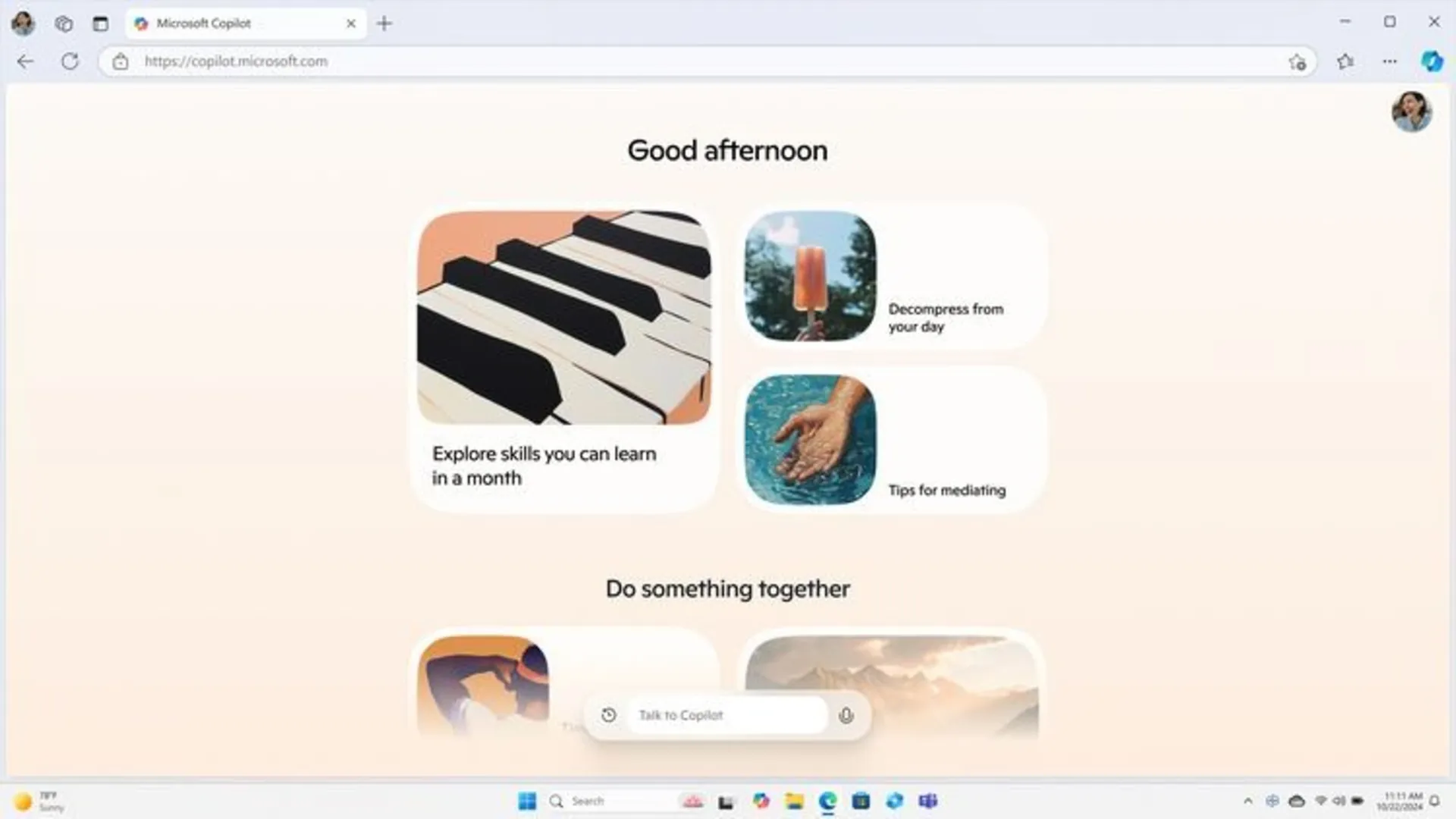
Task: Open the history/recent chats icon
Action: (608, 715)
